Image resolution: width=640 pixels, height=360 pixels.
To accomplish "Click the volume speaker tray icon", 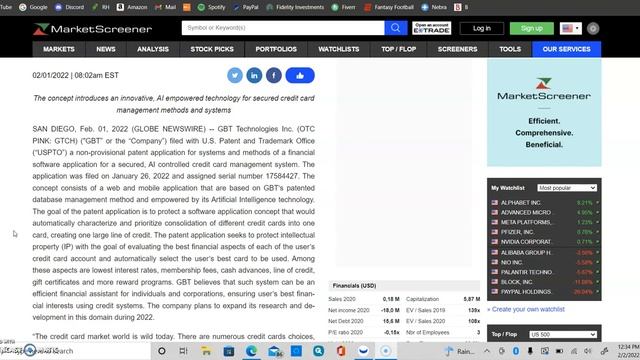I will pos(588,351).
